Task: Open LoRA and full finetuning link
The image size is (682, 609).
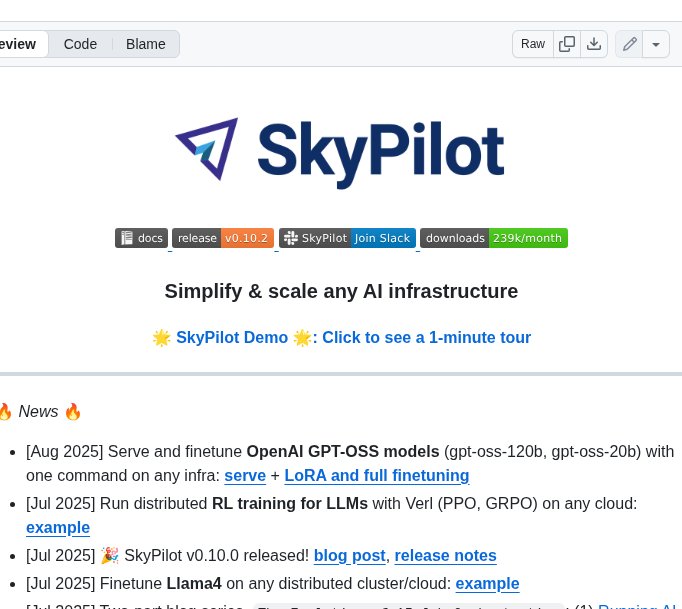Action: tap(376, 476)
